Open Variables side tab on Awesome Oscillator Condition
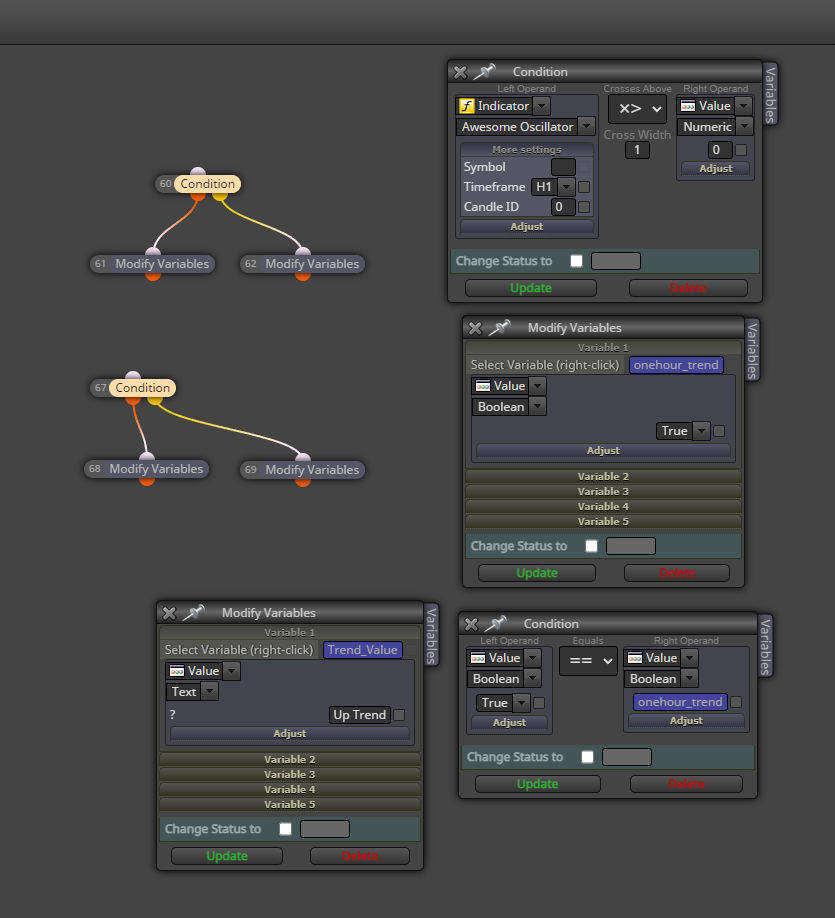 [770, 94]
